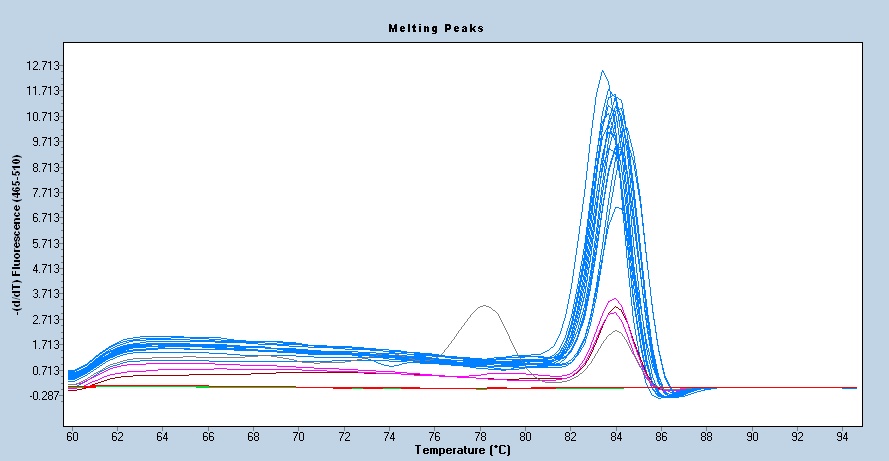The image size is (889, 461).
Task: Click the magenta curve peak near 84°C
Action: point(615,300)
